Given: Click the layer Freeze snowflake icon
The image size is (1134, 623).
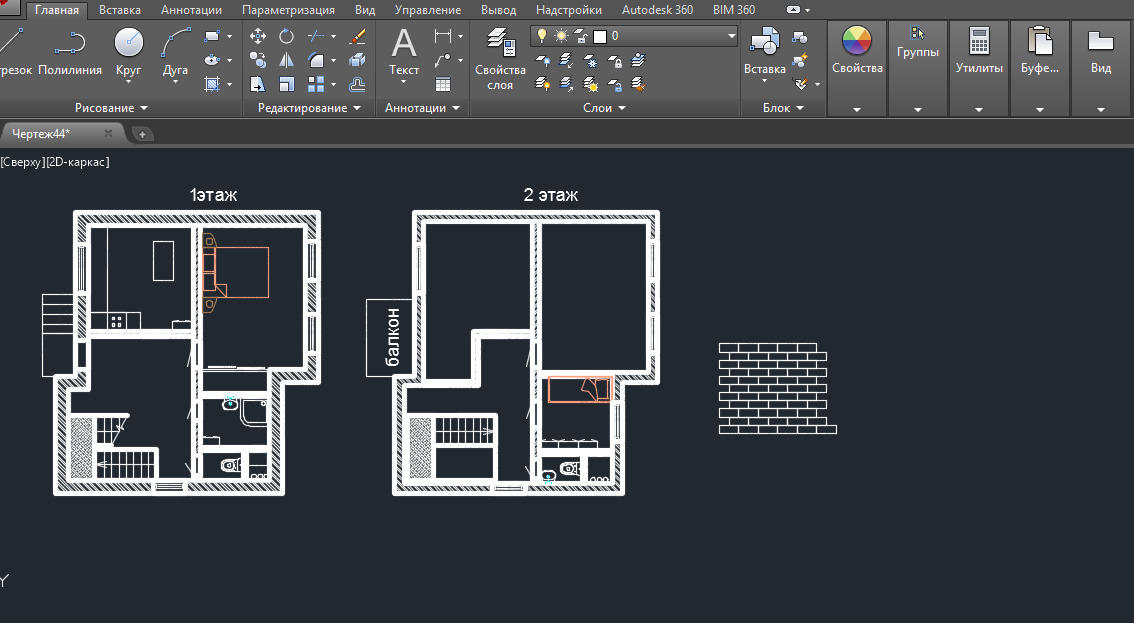Looking at the screenshot, I should click(x=591, y=60).
